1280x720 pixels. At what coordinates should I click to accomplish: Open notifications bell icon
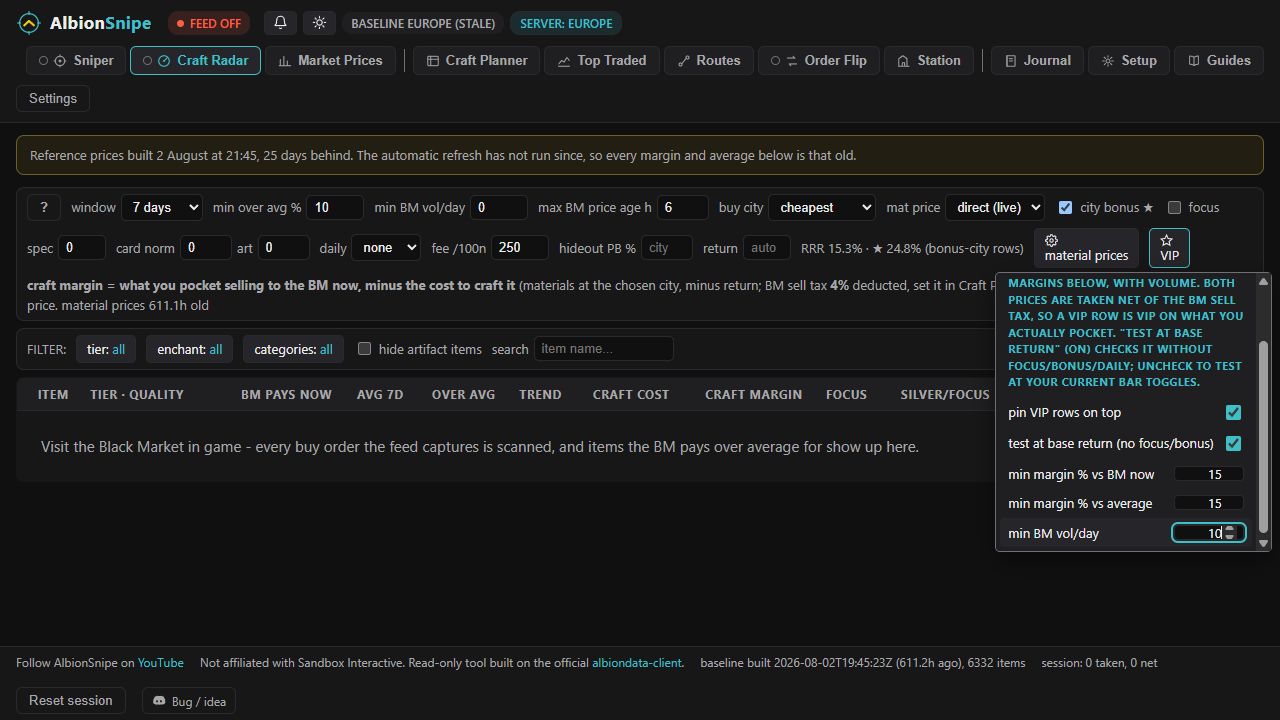(x=280, y=23)
